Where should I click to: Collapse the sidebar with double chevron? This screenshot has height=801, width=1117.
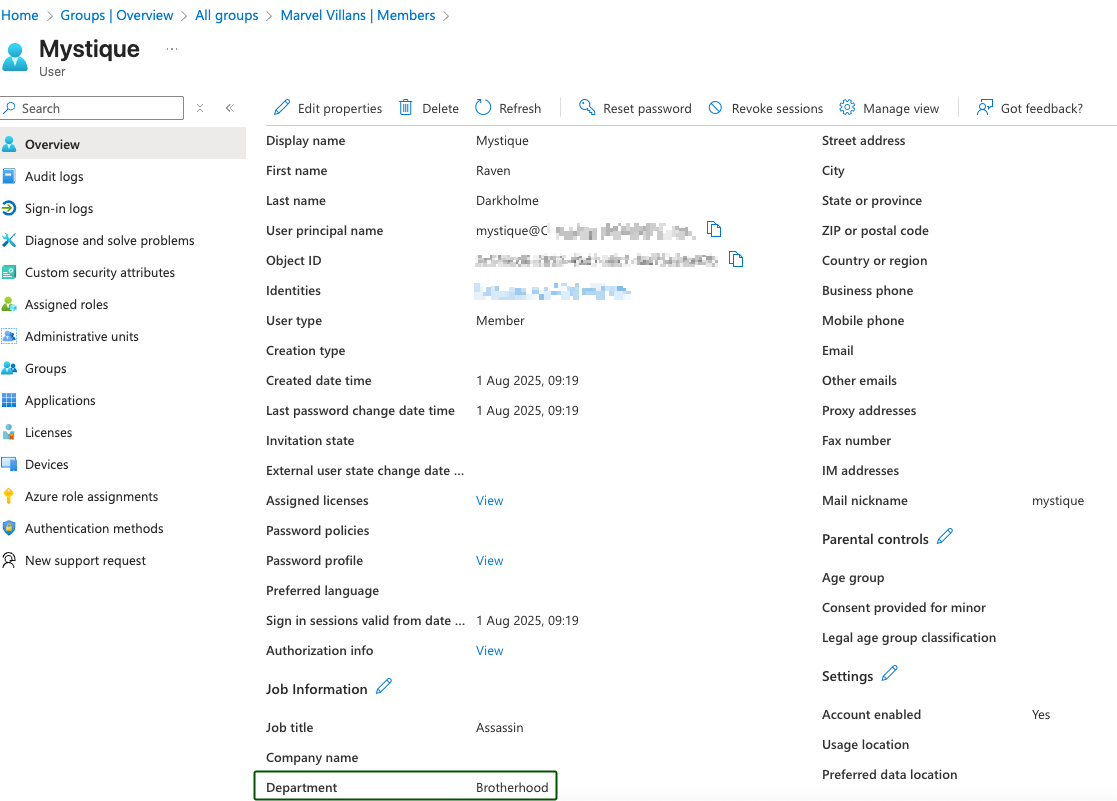pos(229,108)
